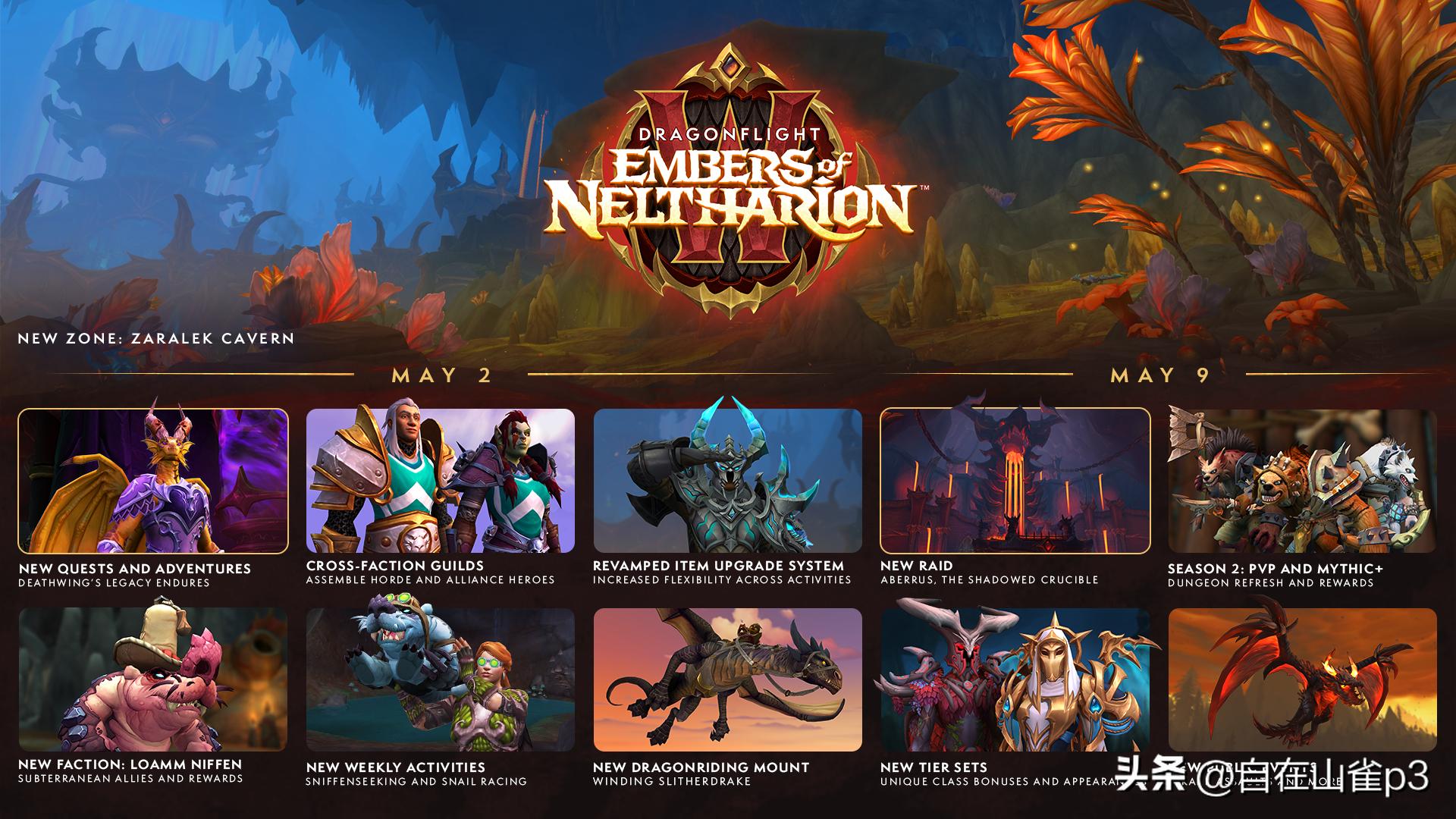Click the New Faction: Loamm Niffen title
1456x819 pixels.
(x=130, y=764)
